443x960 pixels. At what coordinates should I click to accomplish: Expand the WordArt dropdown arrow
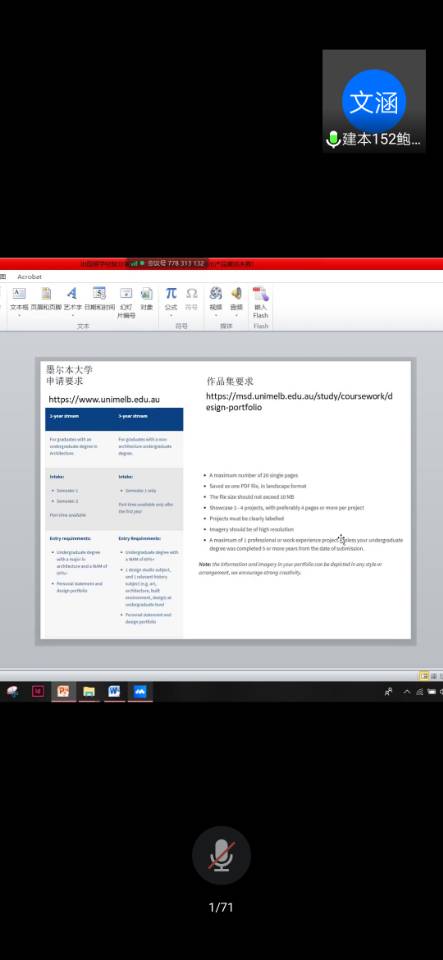click(x=72, y=316)
